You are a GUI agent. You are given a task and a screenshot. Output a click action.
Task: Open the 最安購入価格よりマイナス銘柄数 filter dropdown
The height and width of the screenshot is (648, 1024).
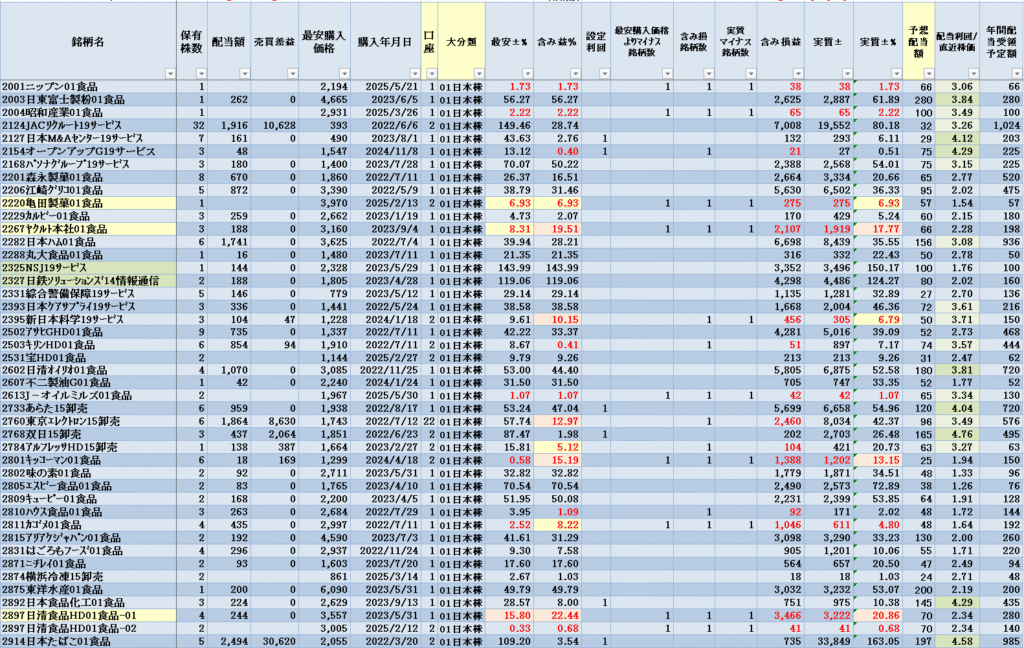pyautogui.click(x=667, y=74)
